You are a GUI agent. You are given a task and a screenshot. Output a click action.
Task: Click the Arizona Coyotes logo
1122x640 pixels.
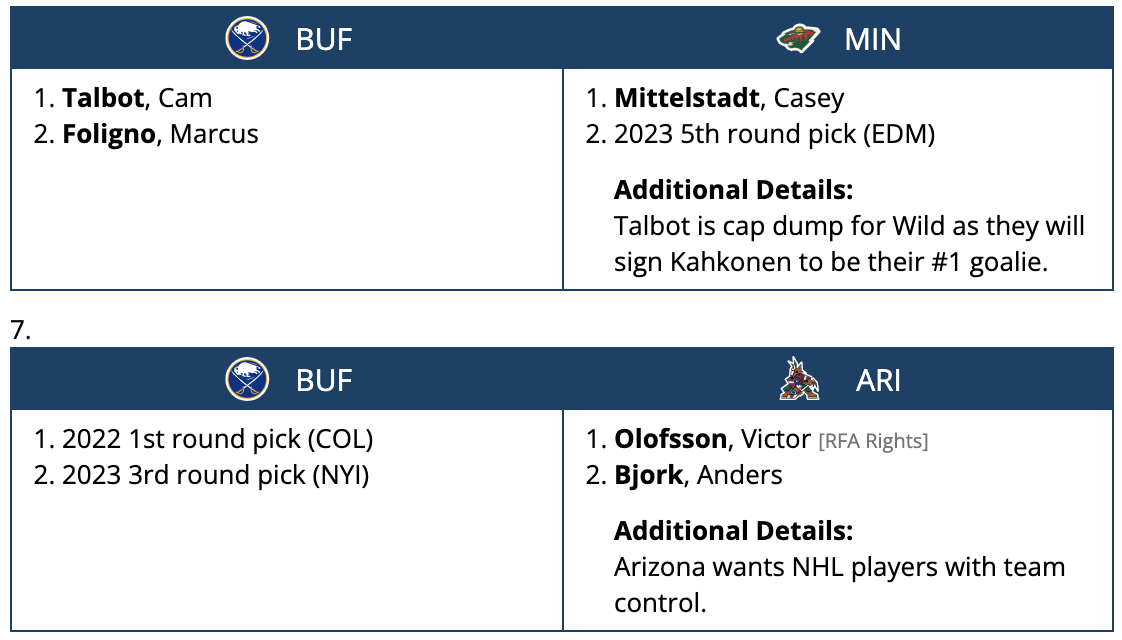coord(799,380)
